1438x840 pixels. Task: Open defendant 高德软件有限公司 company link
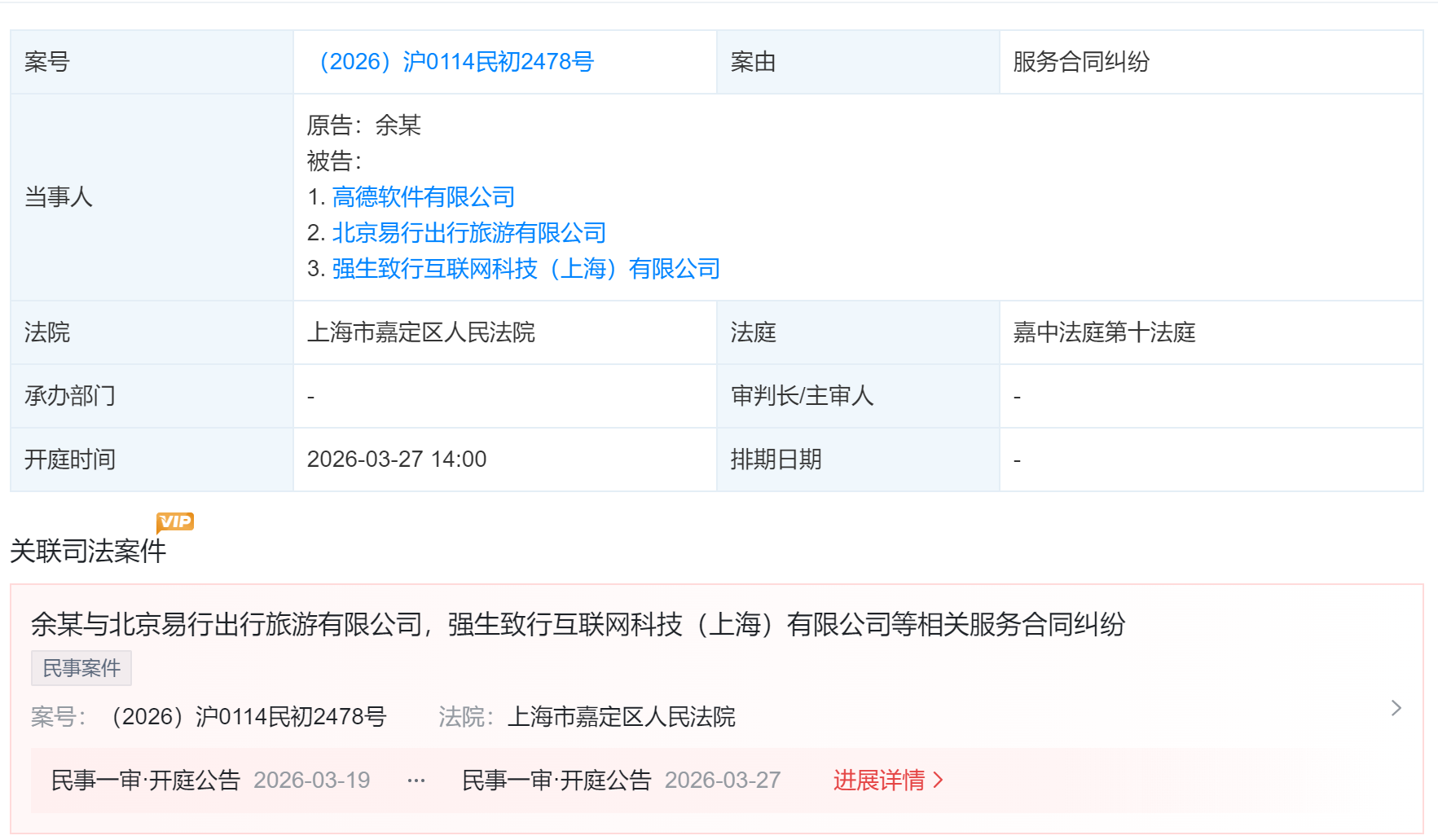coord(424,197)
